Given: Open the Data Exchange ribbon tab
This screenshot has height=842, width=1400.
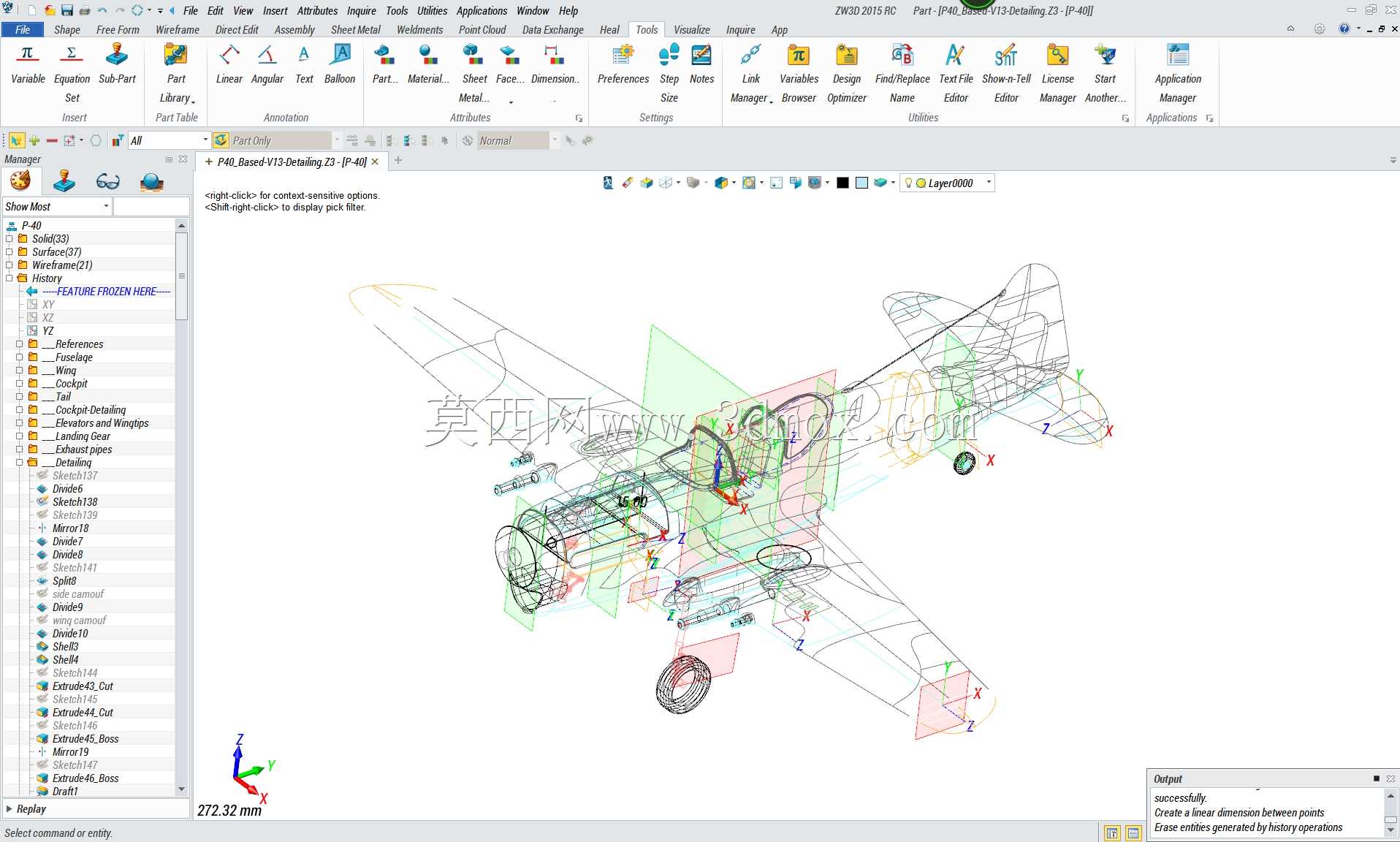Looking at the screenshot, I should point(553,30).
